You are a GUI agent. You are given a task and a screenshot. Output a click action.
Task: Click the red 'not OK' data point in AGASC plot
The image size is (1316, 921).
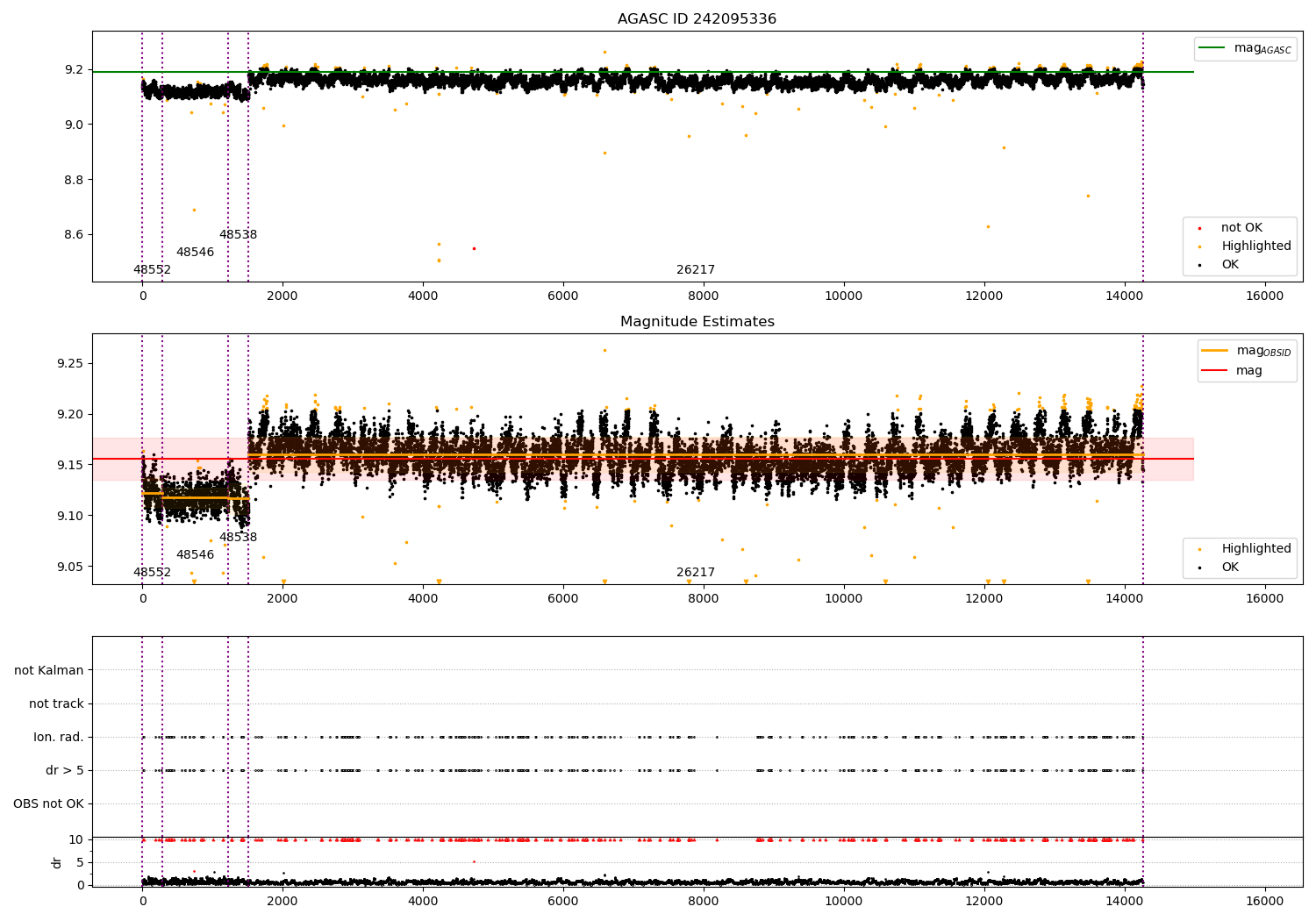[x=474, y=248]
